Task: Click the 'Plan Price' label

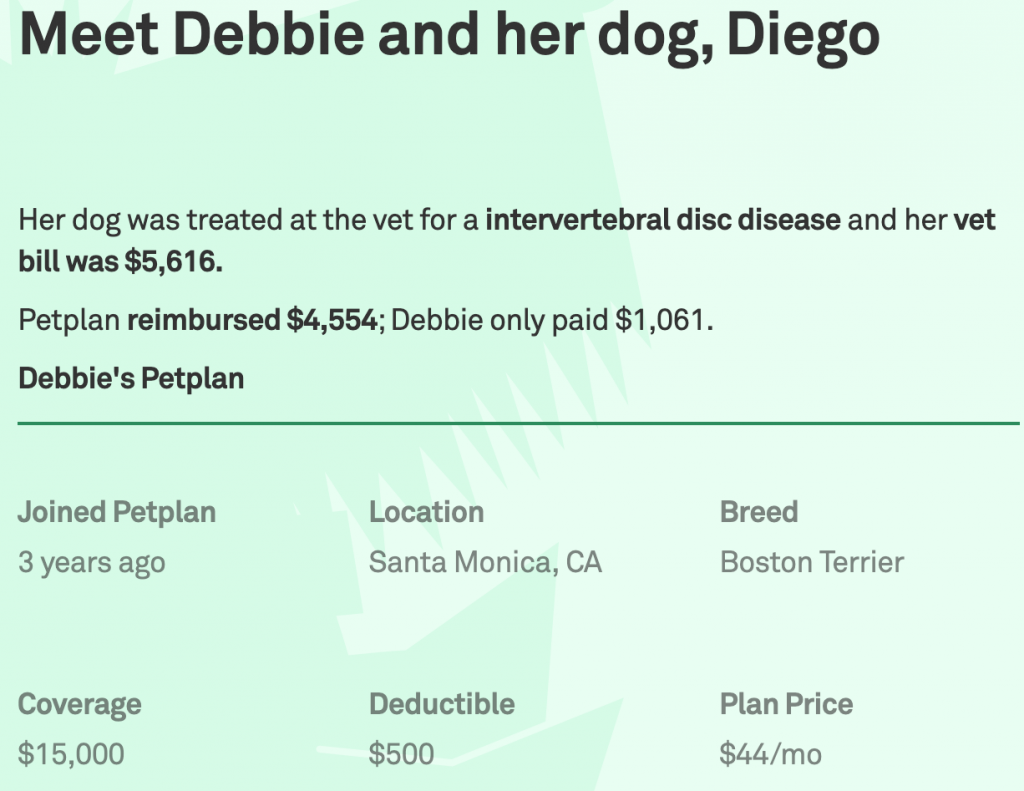Action: pyautogui.click(x=786, y=704)
